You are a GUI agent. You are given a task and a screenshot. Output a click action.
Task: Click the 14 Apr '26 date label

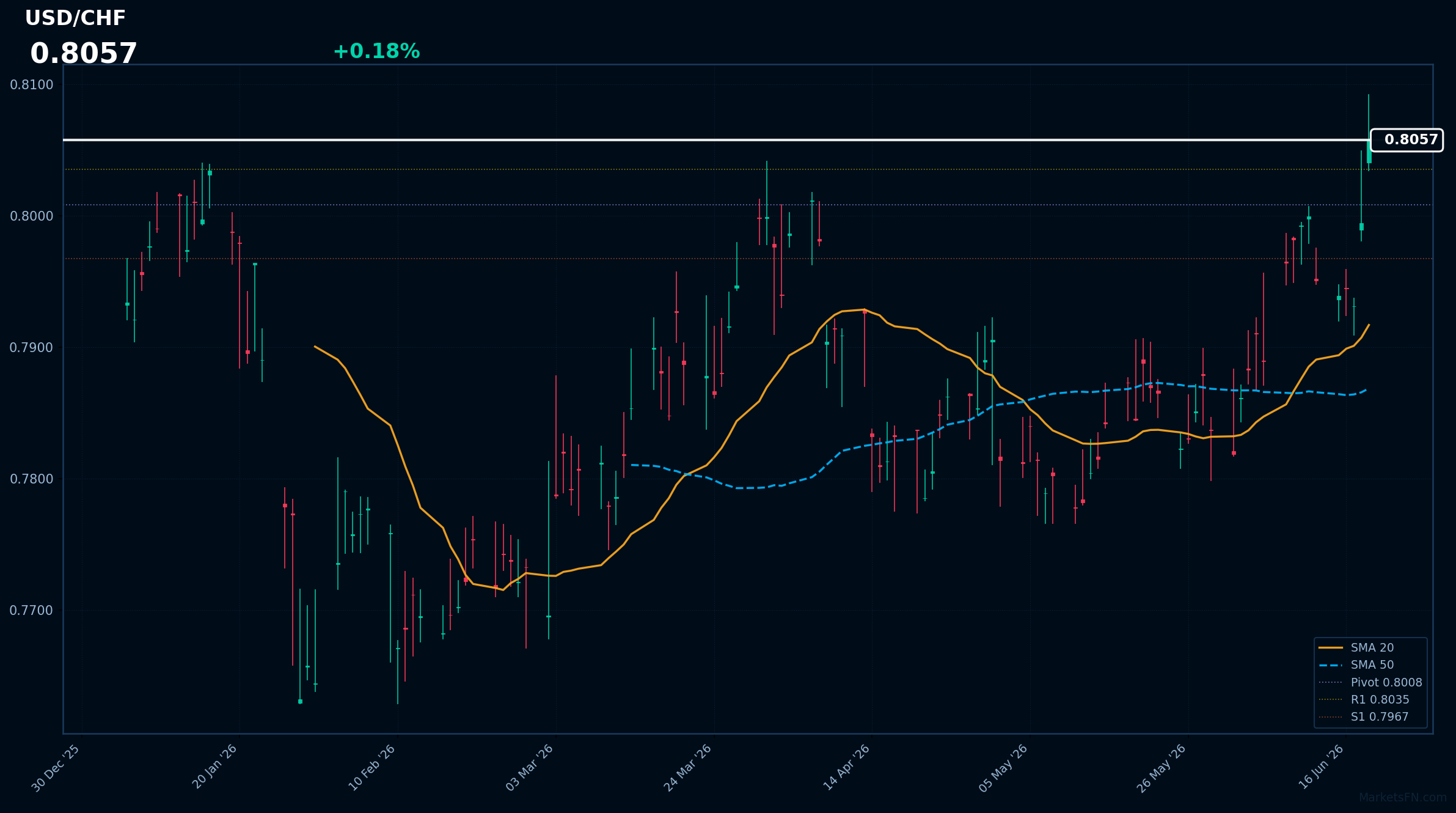[846, 768]
